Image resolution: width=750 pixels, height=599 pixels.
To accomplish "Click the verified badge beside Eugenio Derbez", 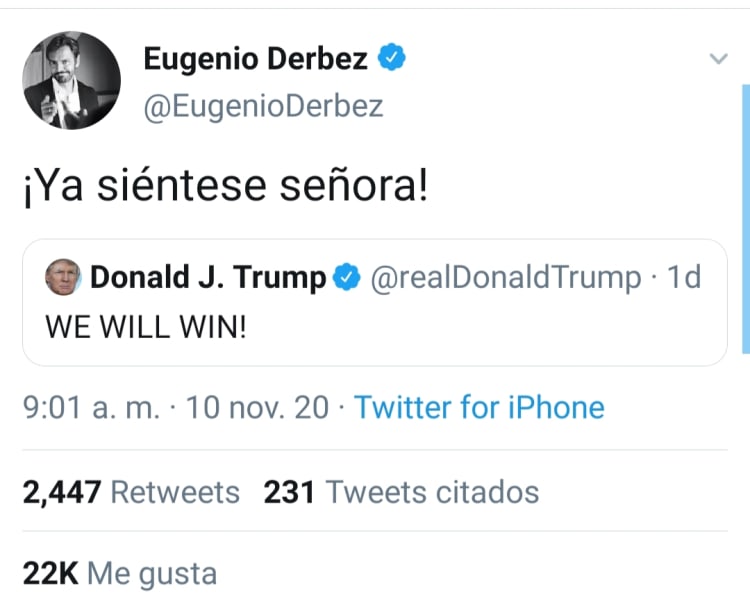I will pyautogui.click(x=391, y=59).
